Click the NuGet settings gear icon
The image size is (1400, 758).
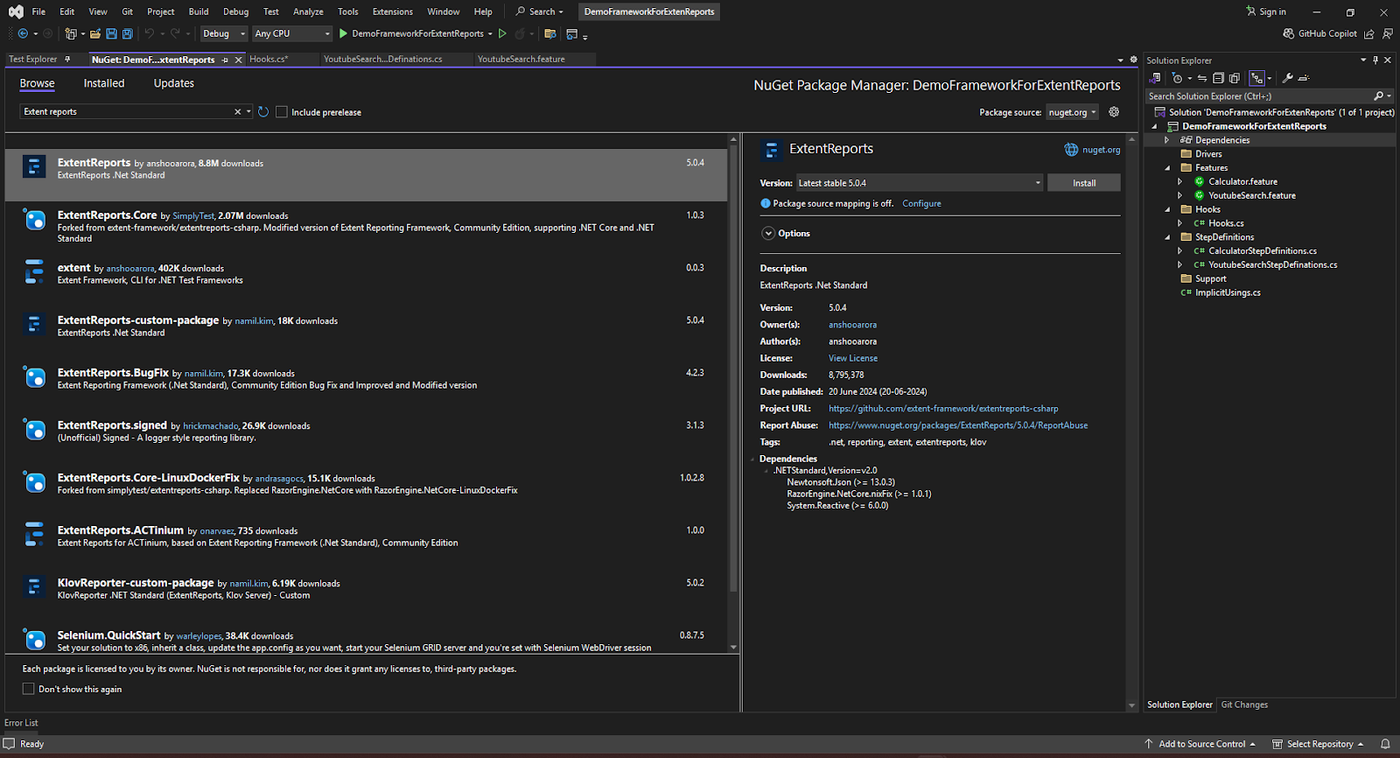point(1114,112)
